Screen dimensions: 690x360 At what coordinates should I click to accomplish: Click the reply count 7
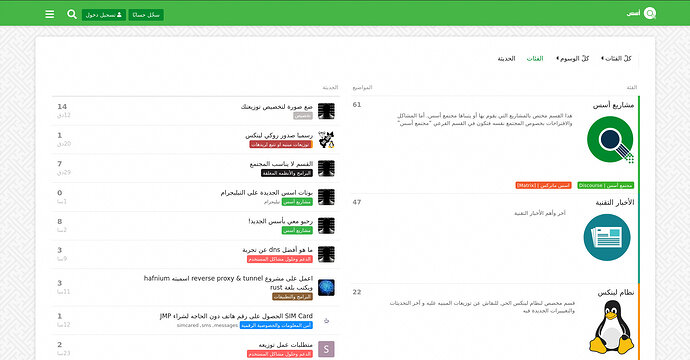tap(60, 164)
